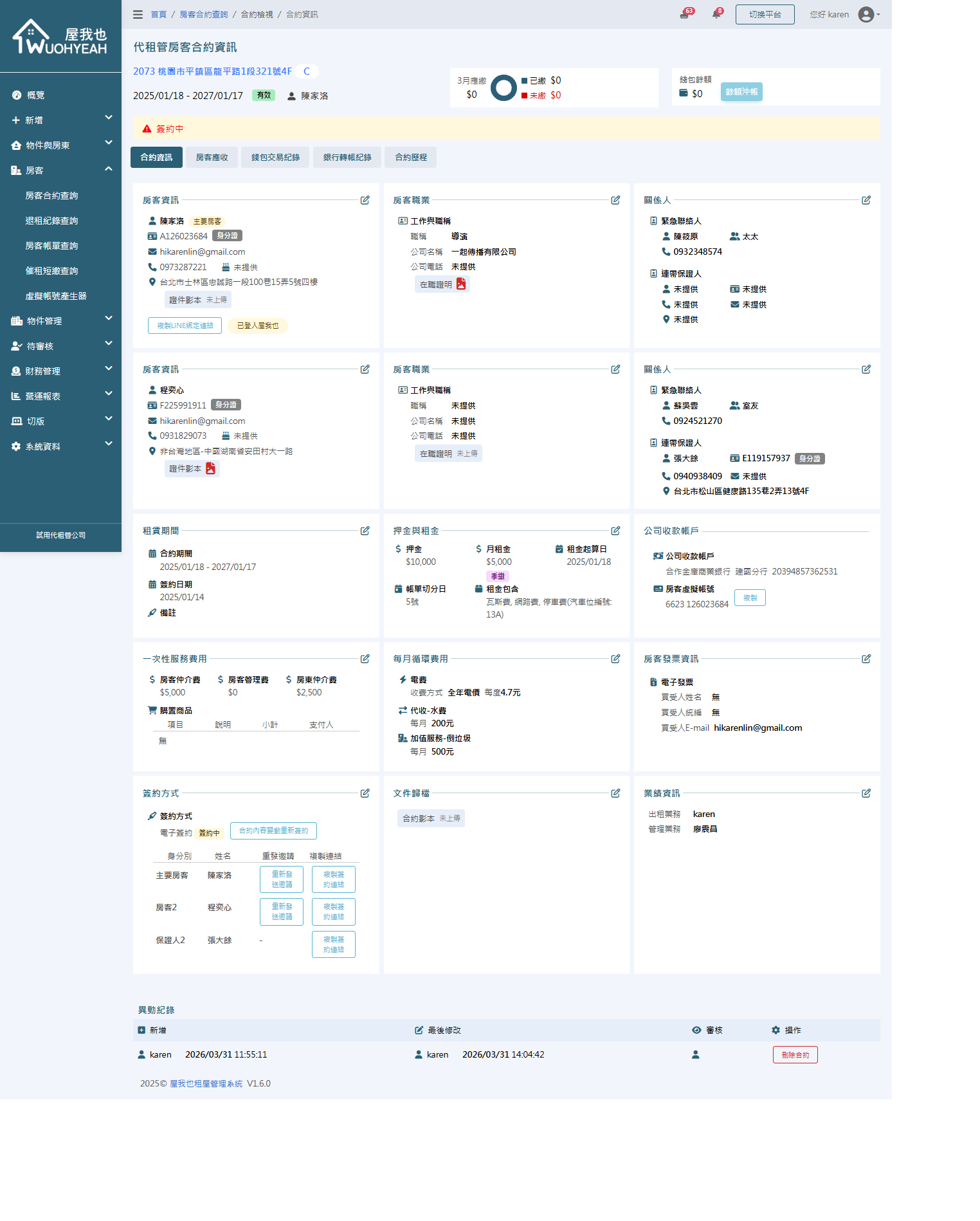Image resolution: width=980 pixels, height=1221 pixels.
Task: Open the notification bell icon
Action: [x=716, y=14]
